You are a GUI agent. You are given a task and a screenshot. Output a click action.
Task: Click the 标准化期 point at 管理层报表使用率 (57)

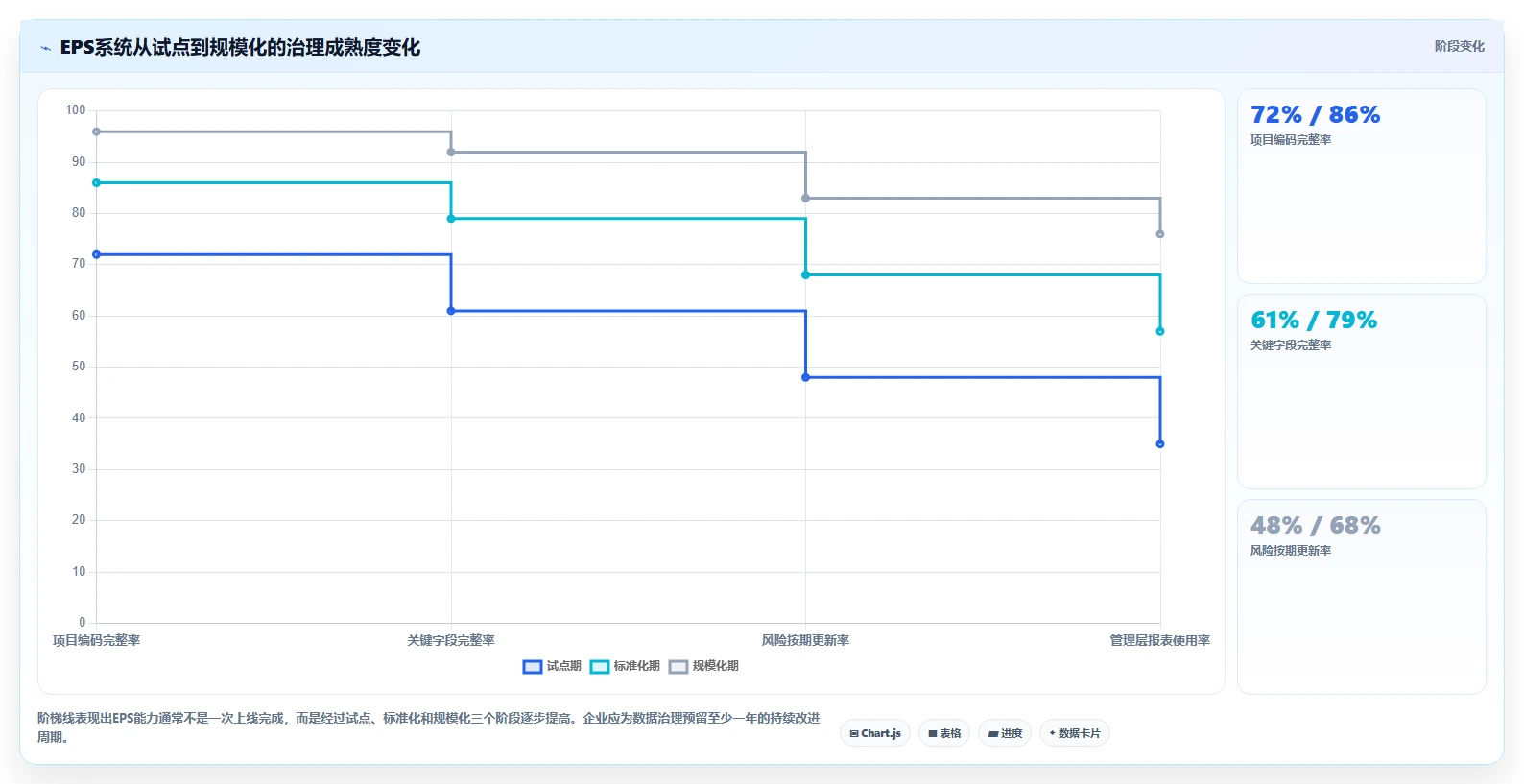pos(1160,331)
